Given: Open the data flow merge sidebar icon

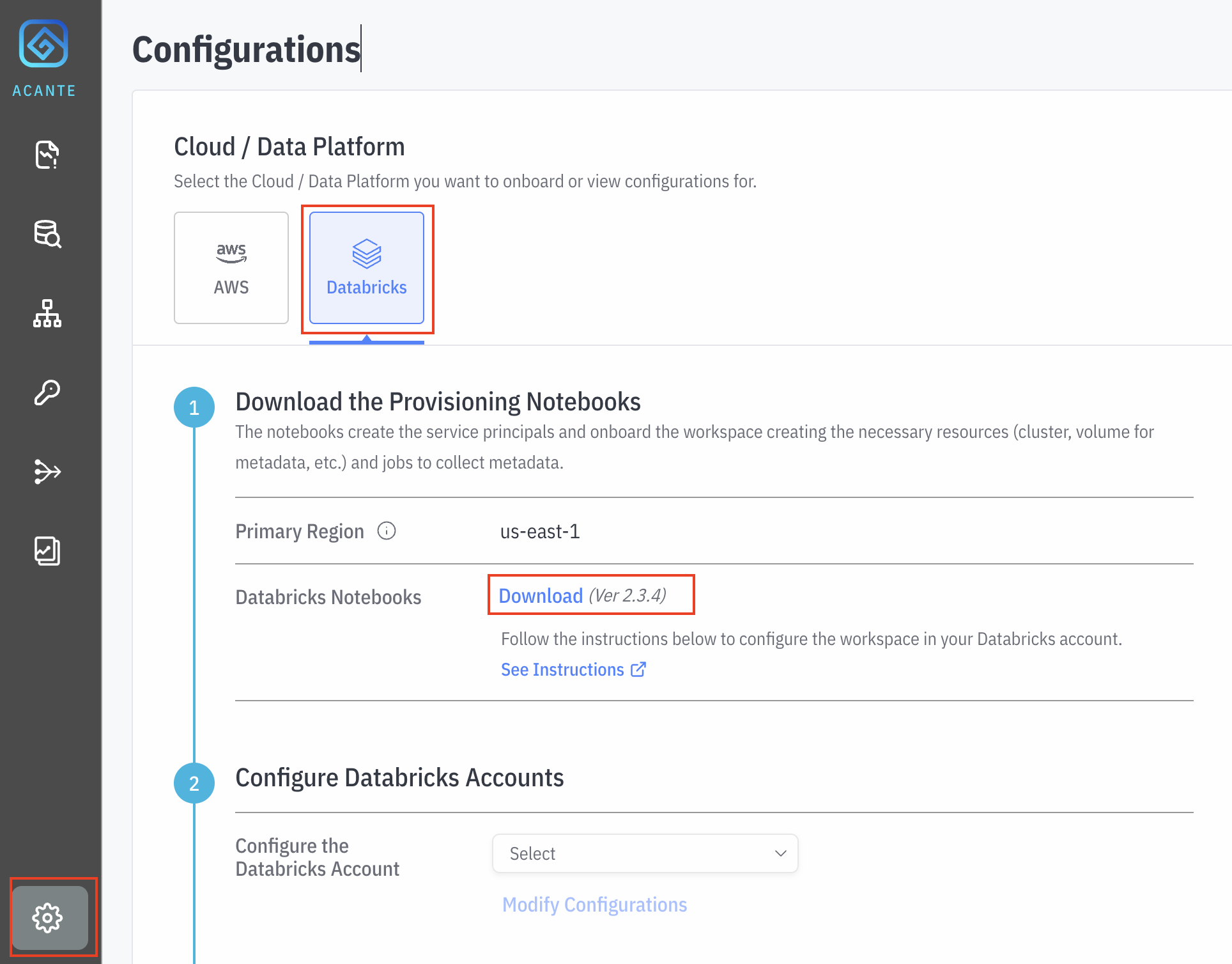Looking at the screenshot, I should [x=47, y=472].
